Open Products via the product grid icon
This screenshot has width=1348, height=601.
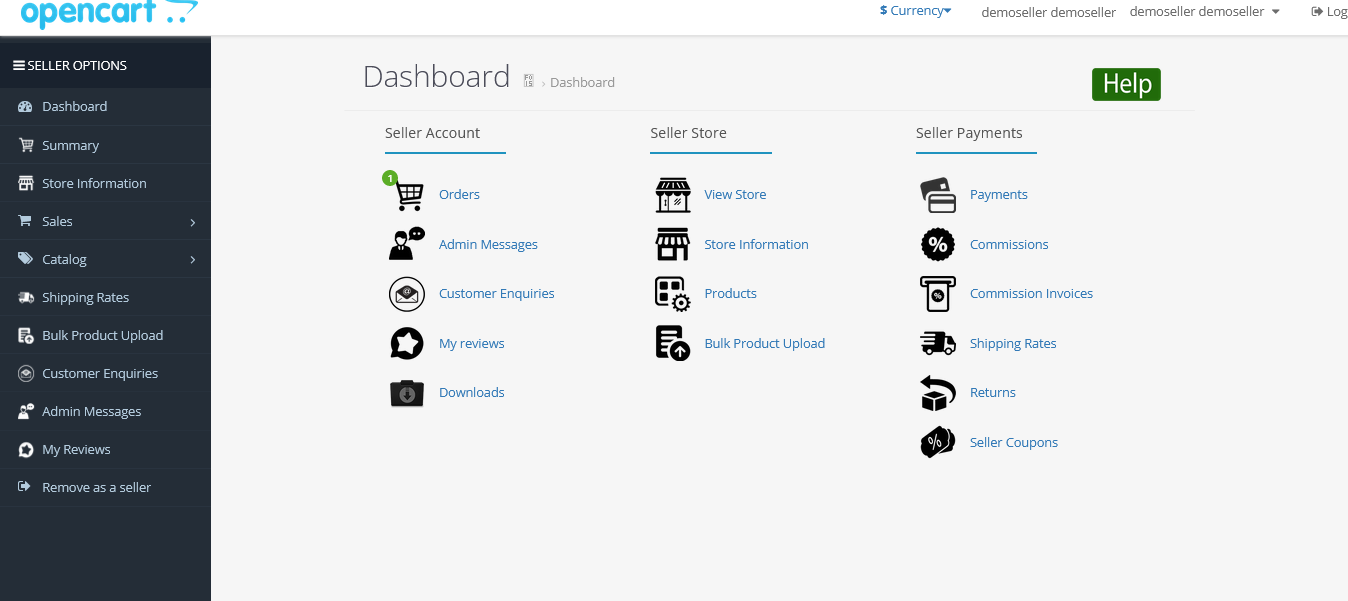coord(672,293)
